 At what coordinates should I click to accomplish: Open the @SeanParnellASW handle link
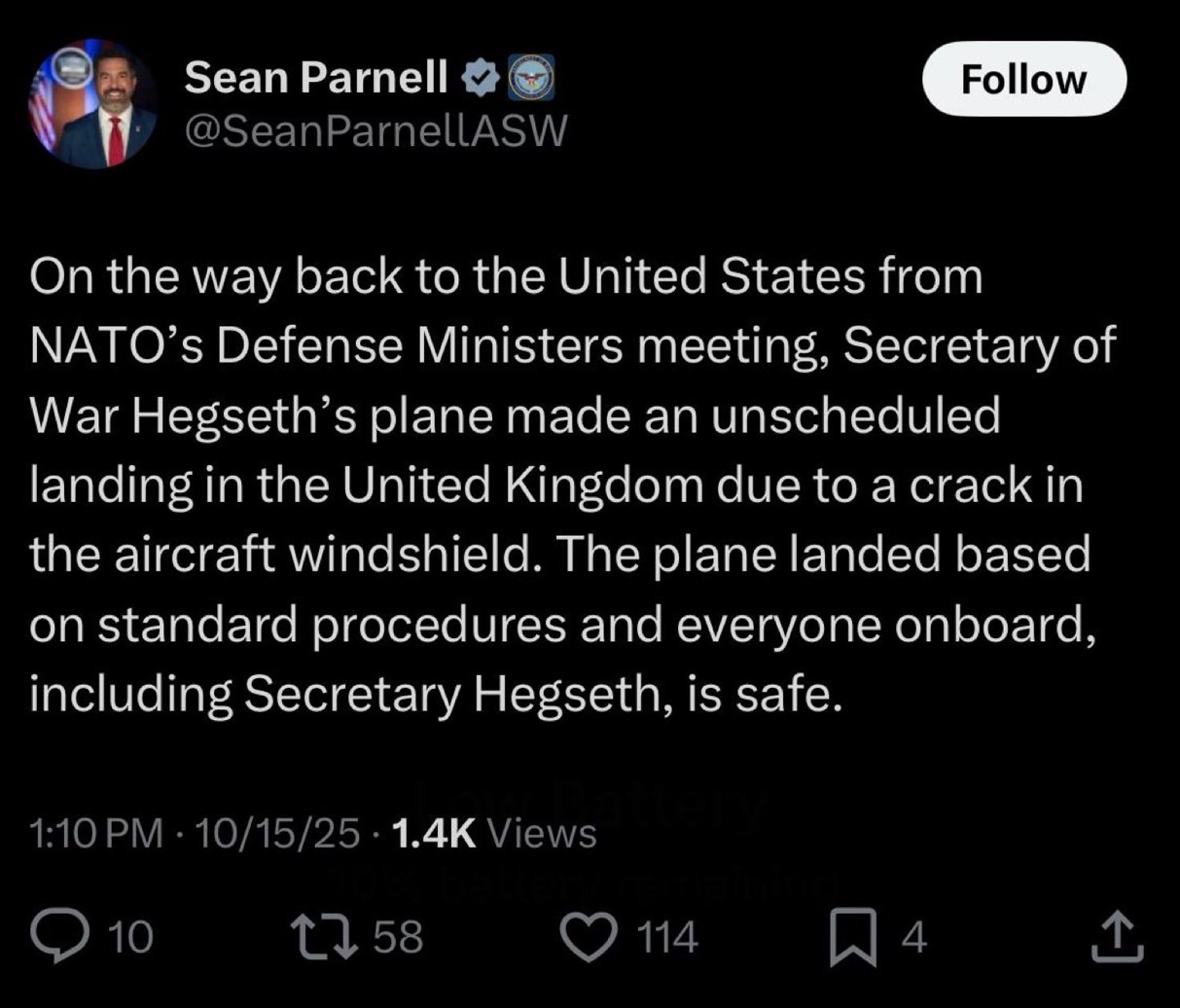click(374, 129)
